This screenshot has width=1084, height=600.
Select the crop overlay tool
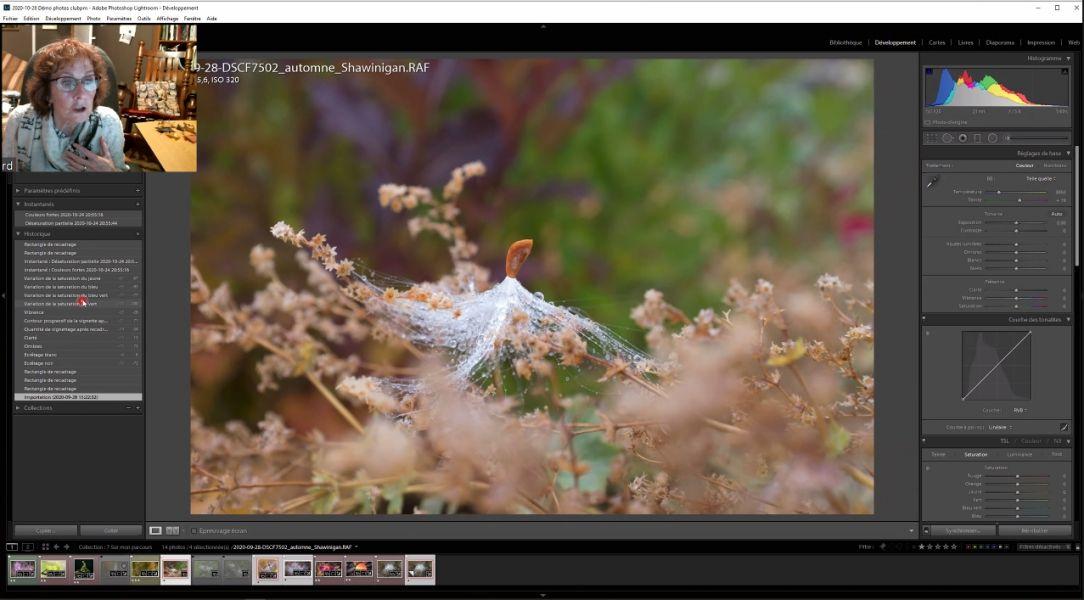coord(932,138)
